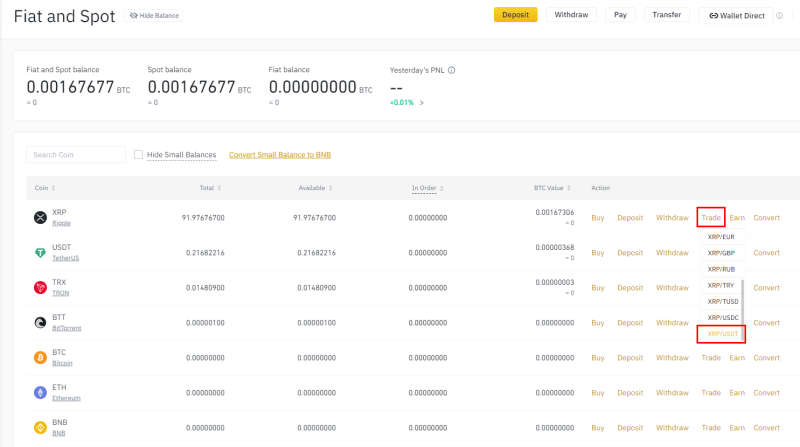
Task: Click Deposit in the USDT row
Action: tap(630, 253)
